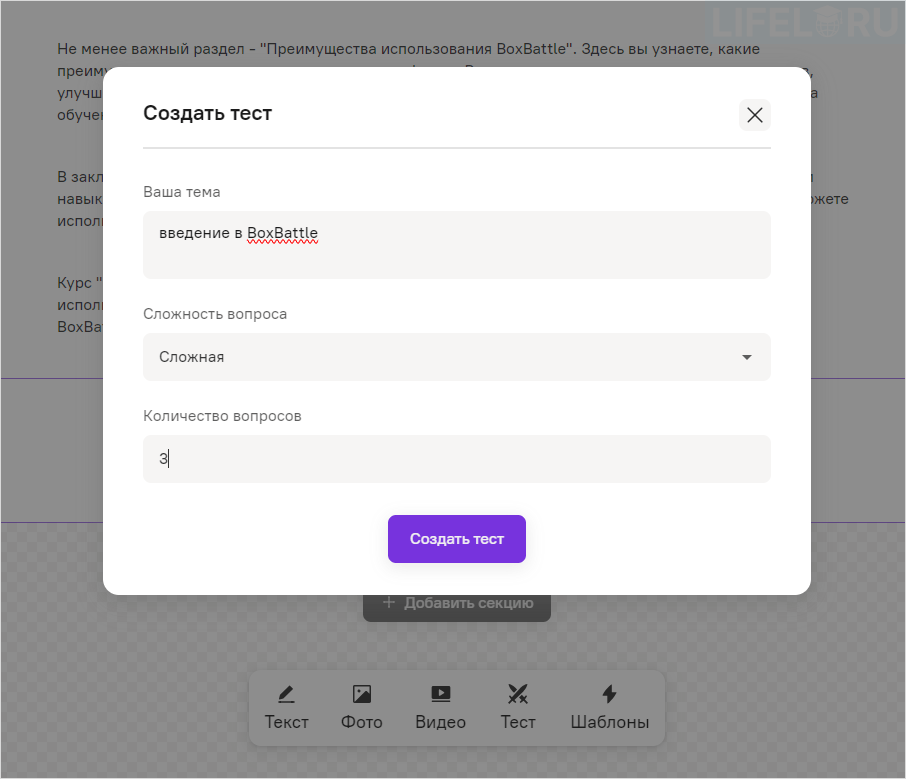This screenshot has height=779, width=906.
Task: Focus the Количество вопросов input field
Action: (456, 459)
